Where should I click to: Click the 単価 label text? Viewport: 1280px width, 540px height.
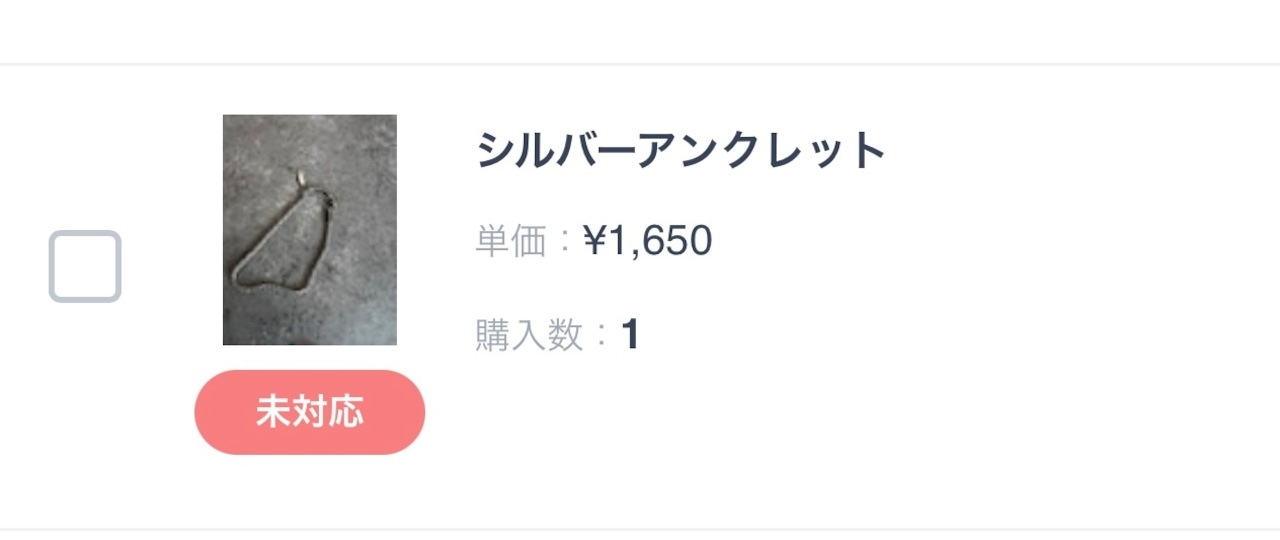pos(511,241)
